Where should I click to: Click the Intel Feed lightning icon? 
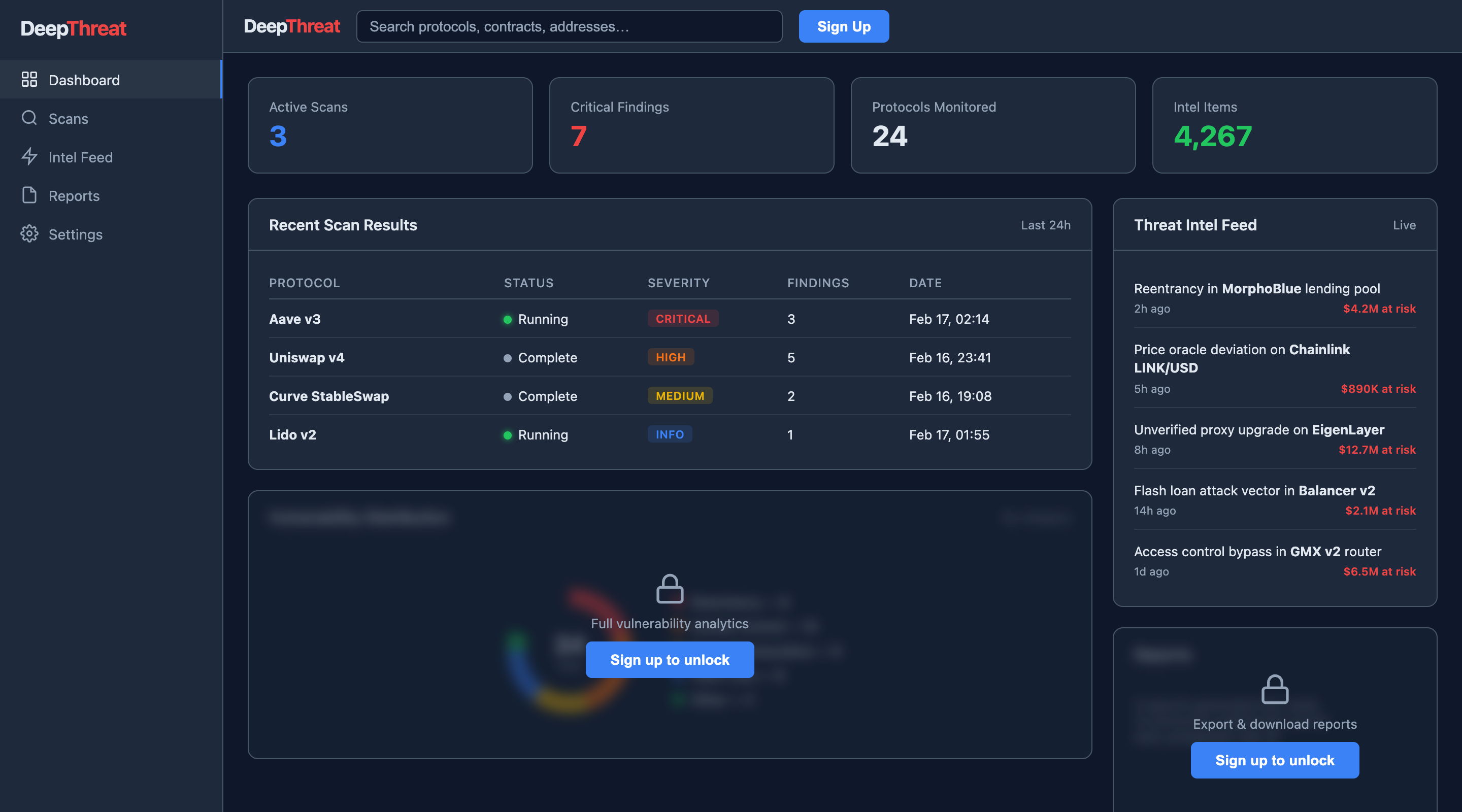29,157
